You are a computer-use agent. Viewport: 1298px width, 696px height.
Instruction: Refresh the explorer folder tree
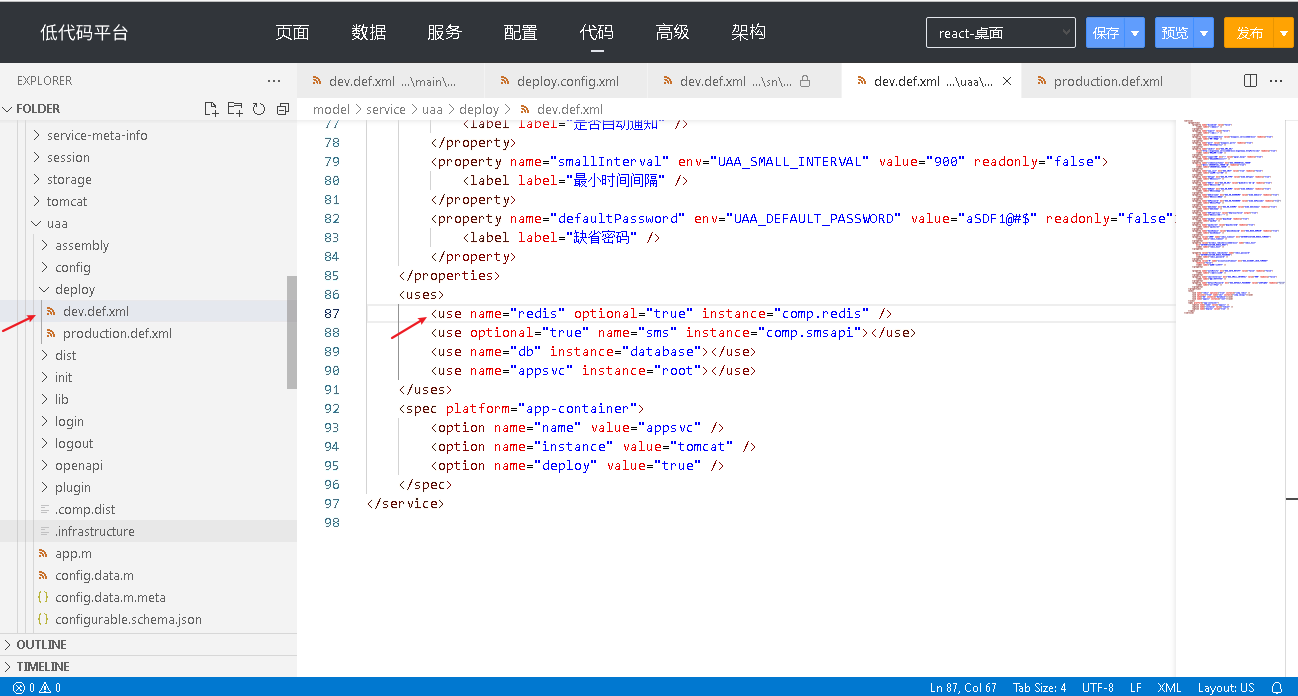coord(259,109)
